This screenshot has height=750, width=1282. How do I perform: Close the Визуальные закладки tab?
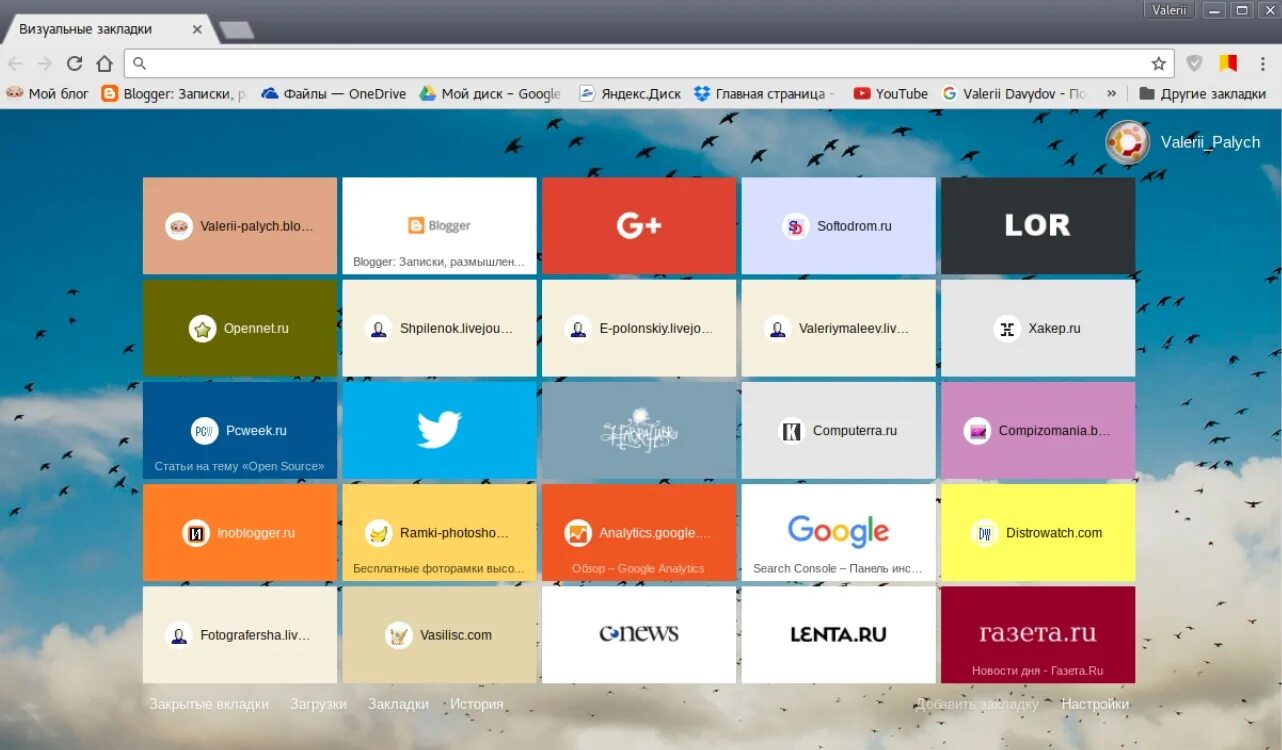coord(197,29)
